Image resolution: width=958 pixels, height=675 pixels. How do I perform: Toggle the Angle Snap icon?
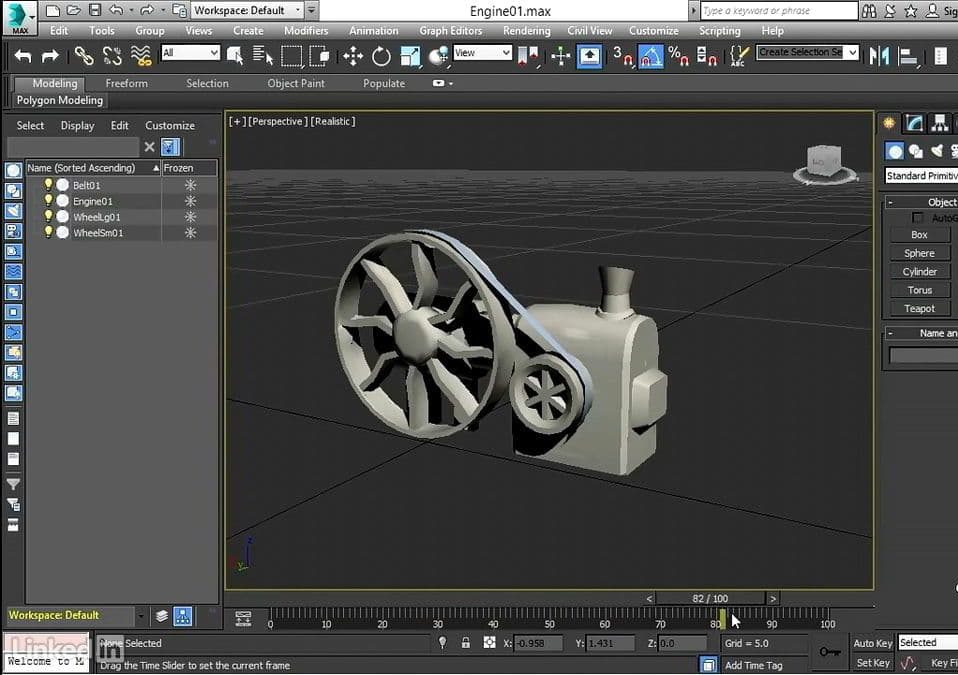click(x=650, y=56)
